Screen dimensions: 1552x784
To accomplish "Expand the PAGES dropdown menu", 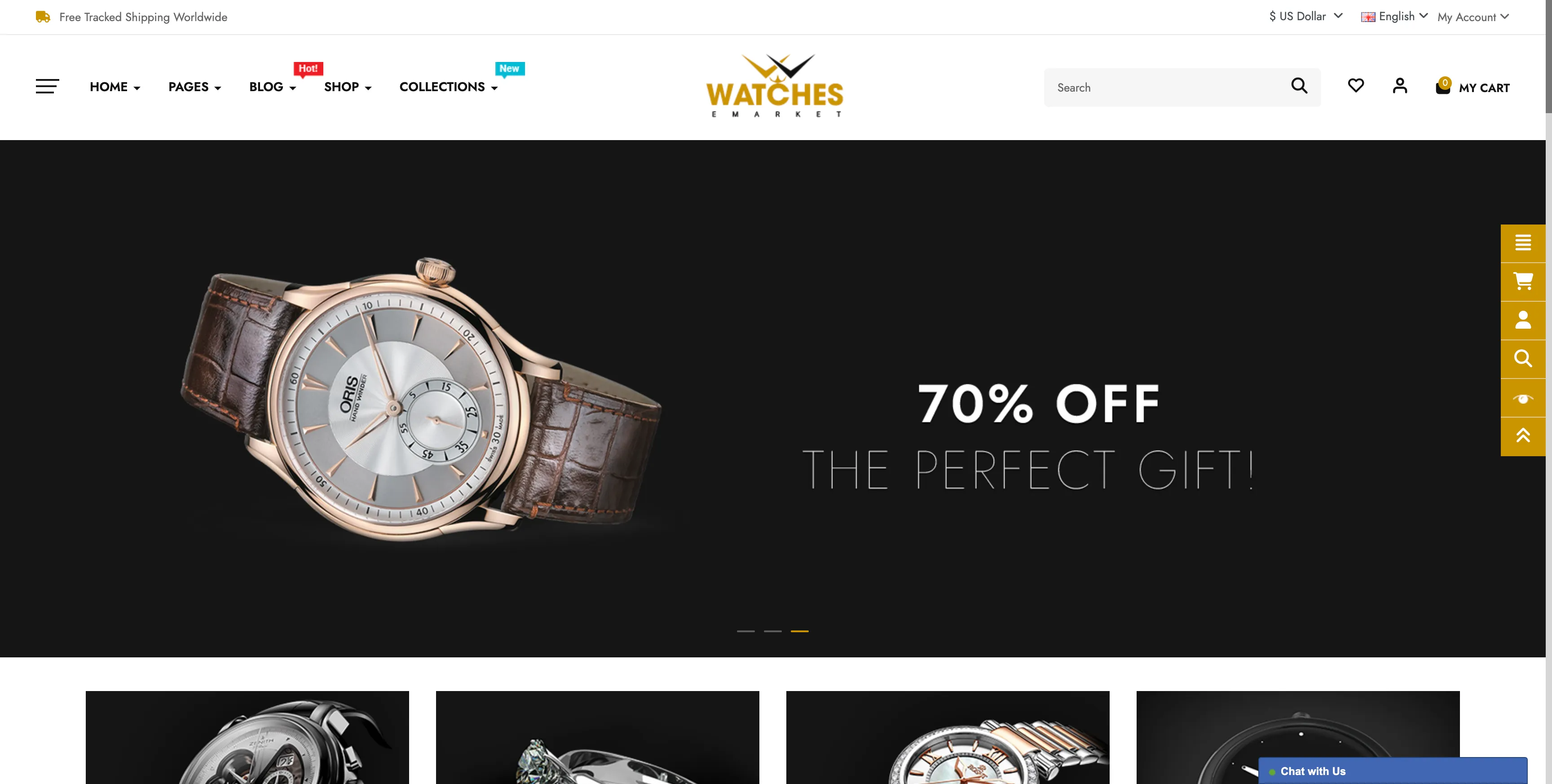I will click(195, 87).
